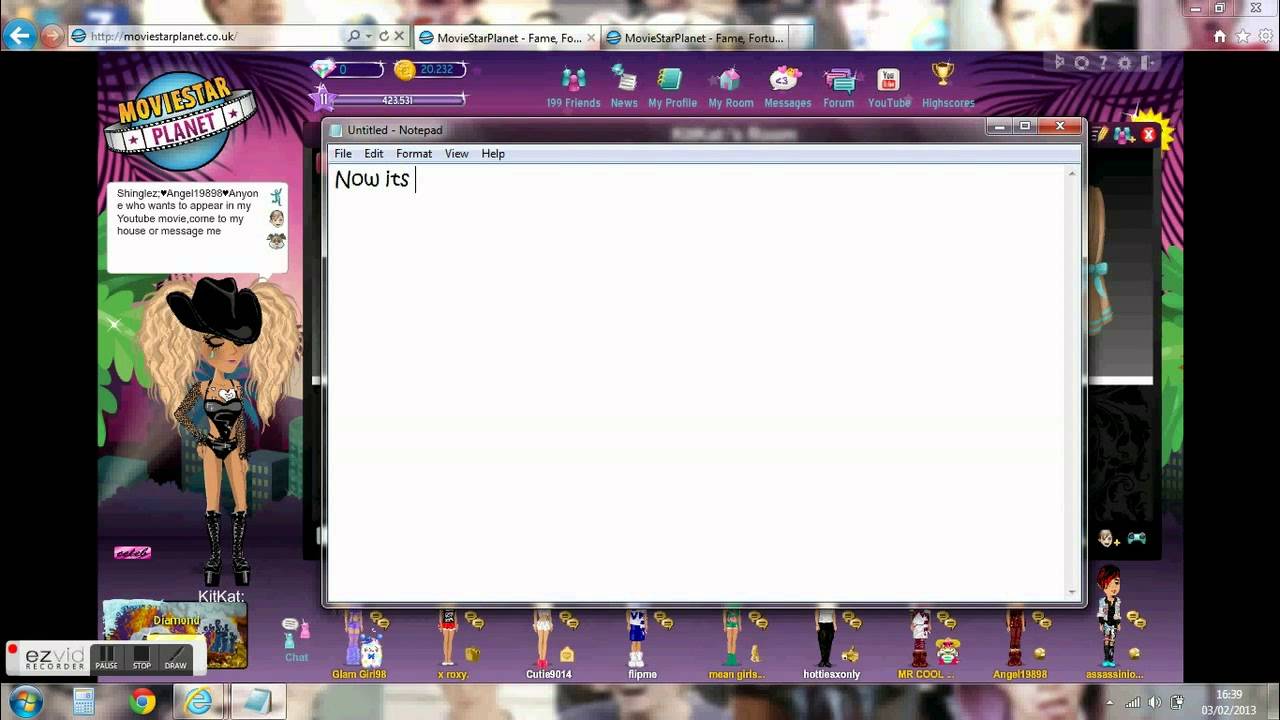Viewport: 1280px width, 720px height.
Task: Click the fame level star icon
Action: click(322, 99)
